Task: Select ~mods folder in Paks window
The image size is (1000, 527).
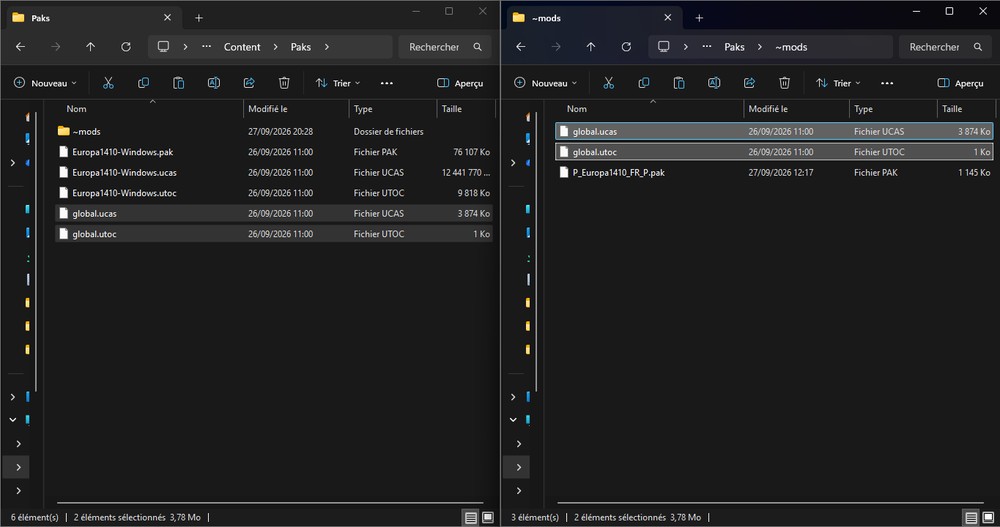Action: [x=274, y=131]
